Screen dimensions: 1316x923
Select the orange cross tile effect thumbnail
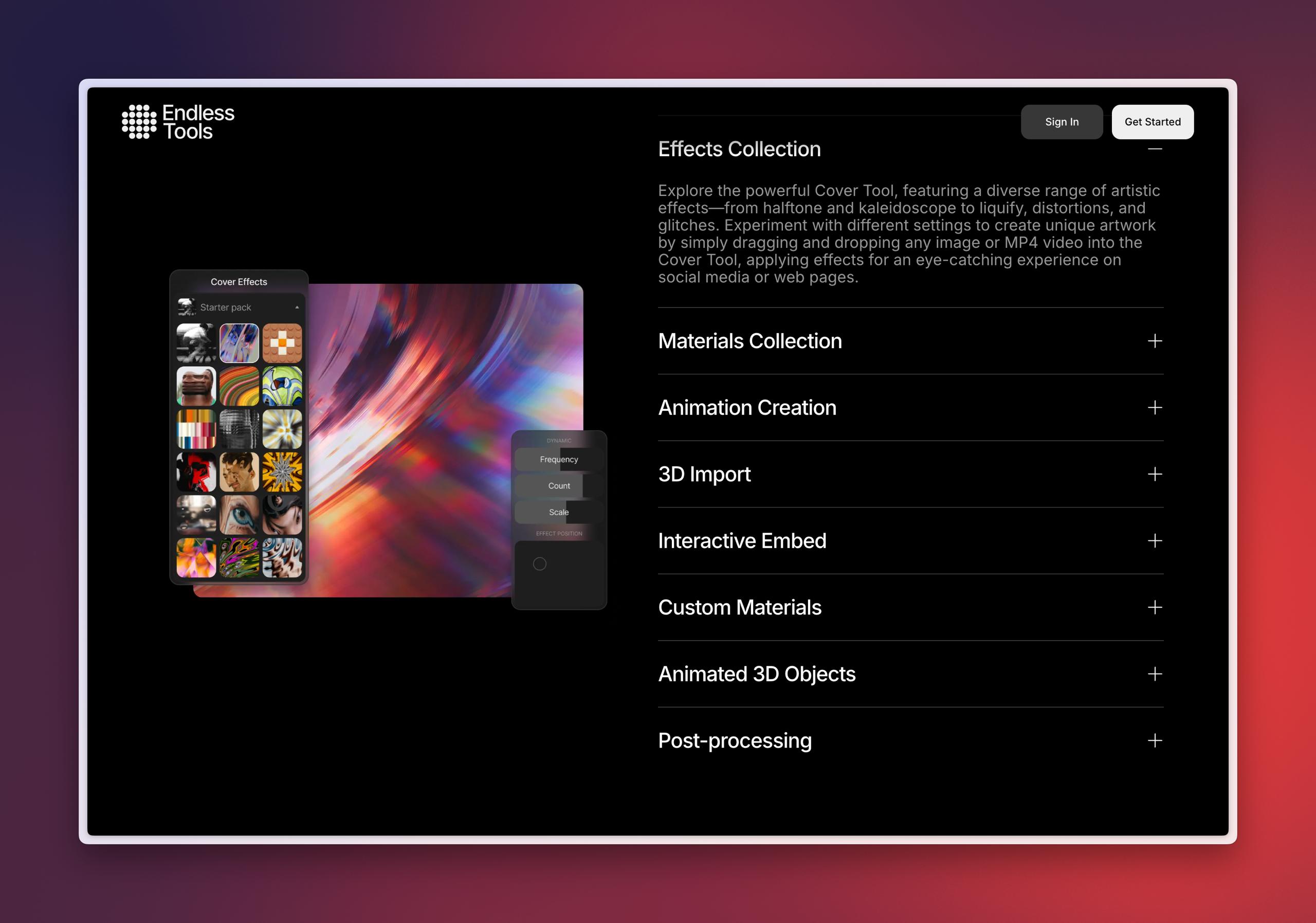coord(282,343)
